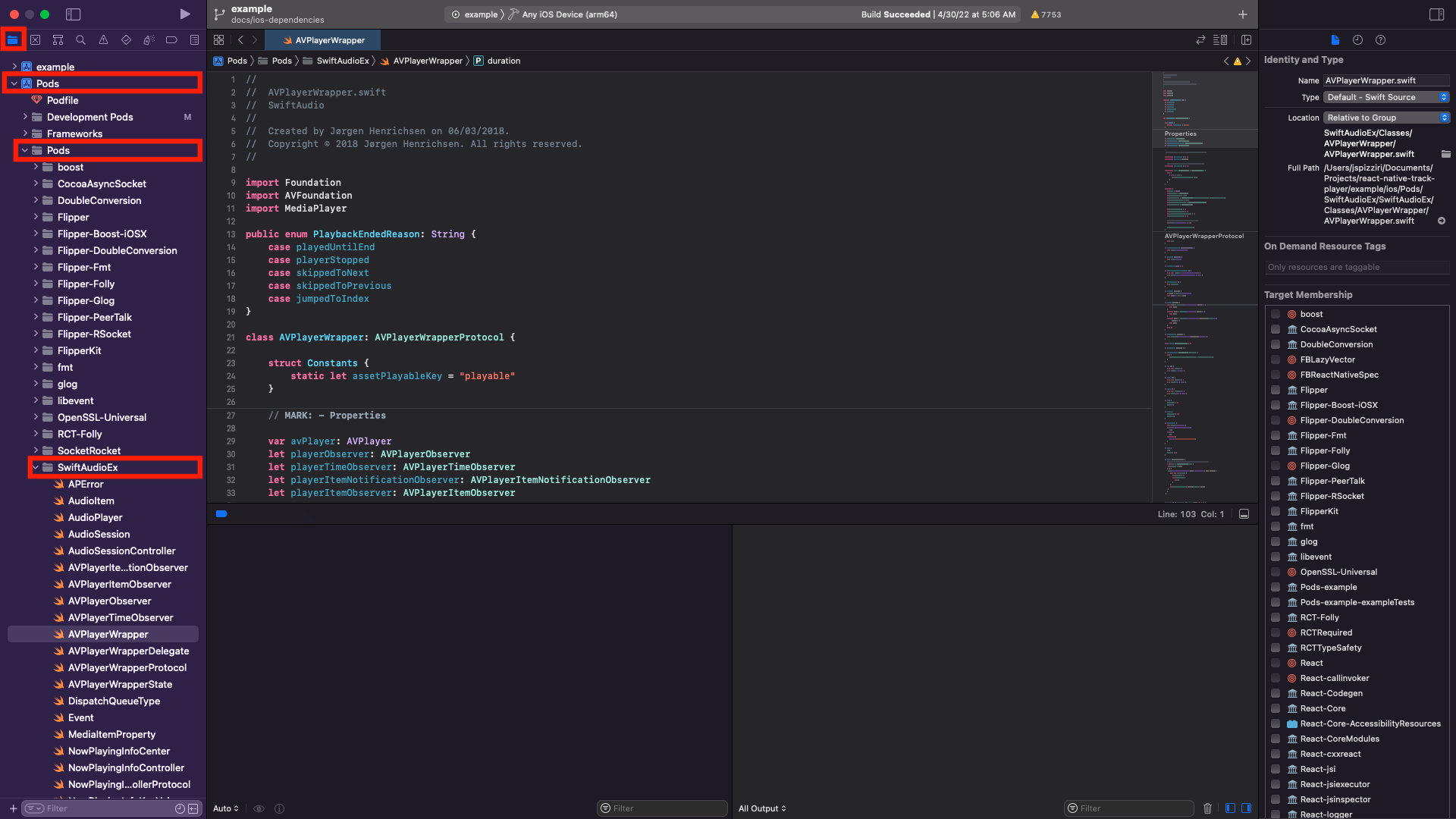Expand the example project in navigator
The width and height of the screenshot is (1456, 819).
(x=14, y=67)
